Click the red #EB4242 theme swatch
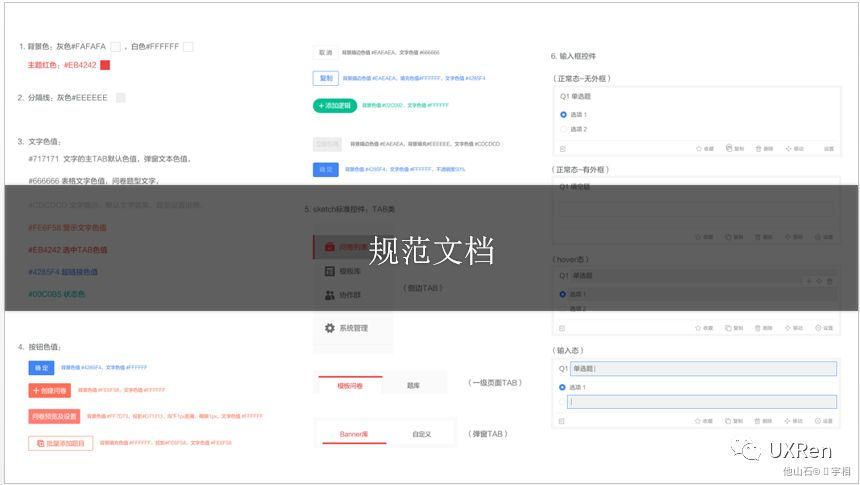This screenshot has width=860, height=485. tap(105, 65)
